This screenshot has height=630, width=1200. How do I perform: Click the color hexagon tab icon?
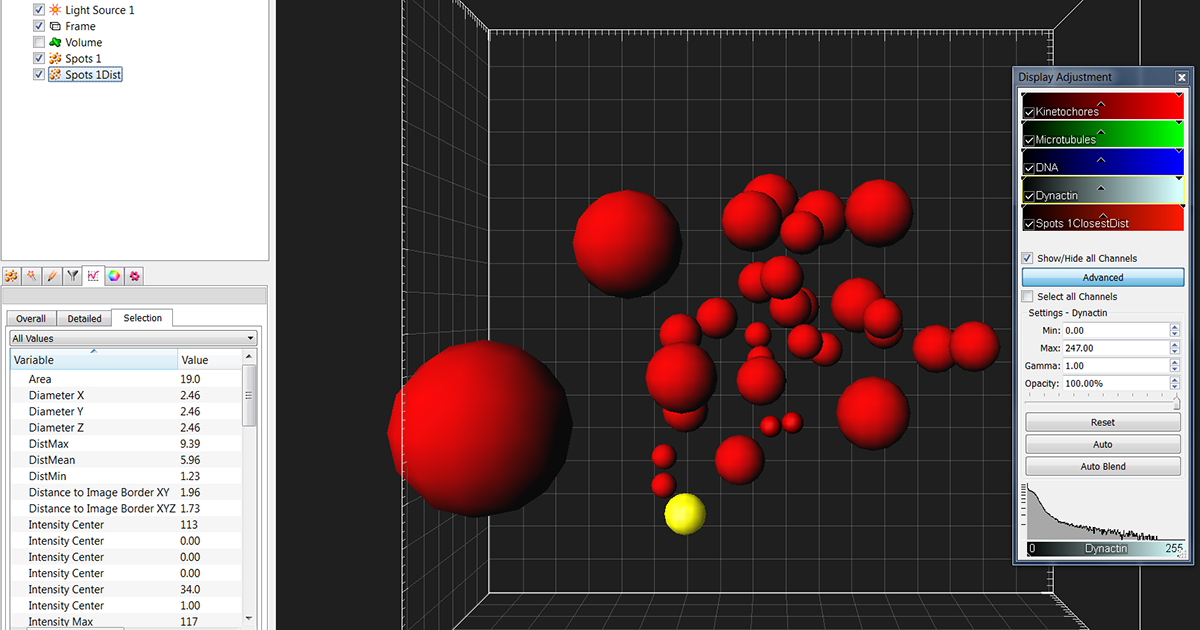(114, 275)
